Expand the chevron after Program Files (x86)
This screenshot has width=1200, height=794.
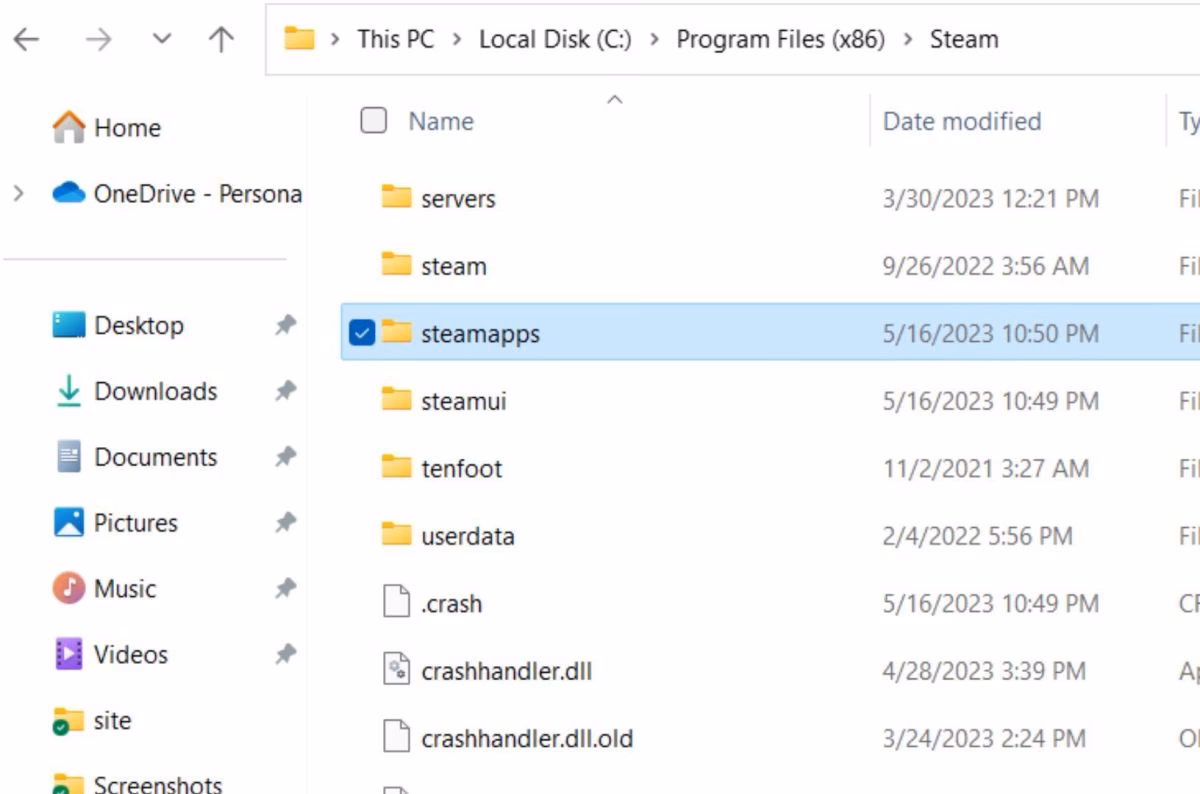tap(908, 39)
